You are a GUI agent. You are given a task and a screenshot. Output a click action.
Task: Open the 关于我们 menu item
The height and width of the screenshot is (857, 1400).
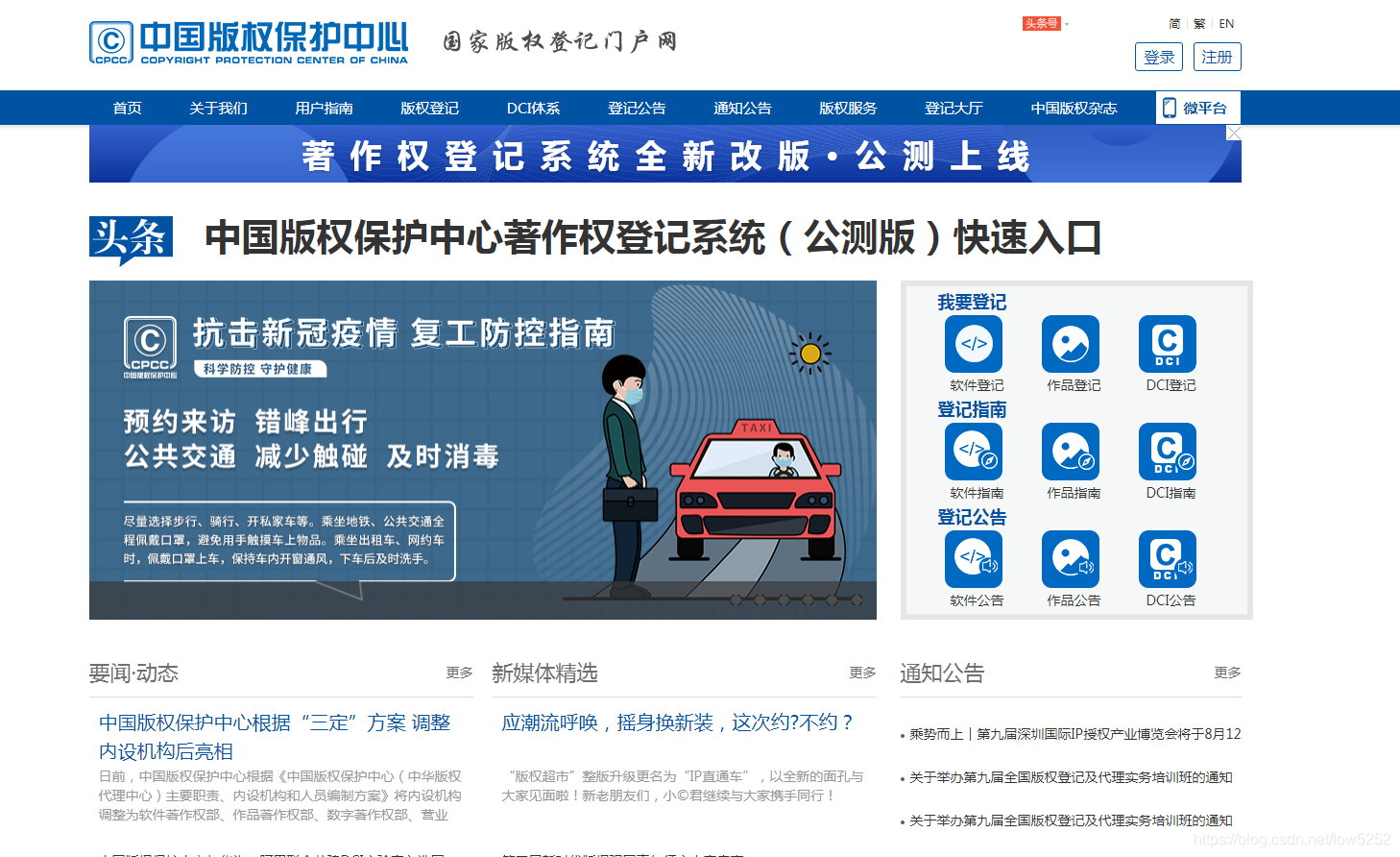coord(218,108)
